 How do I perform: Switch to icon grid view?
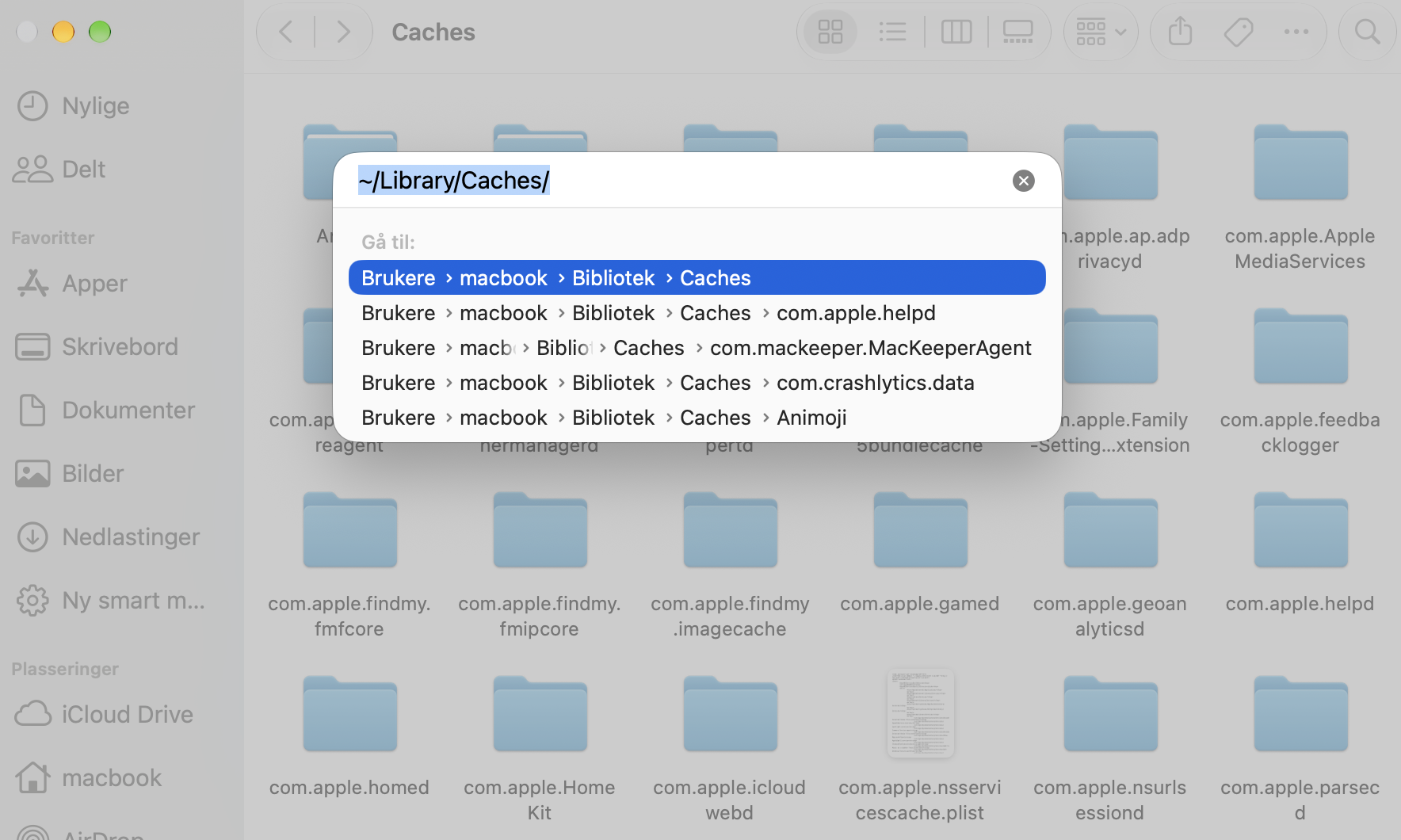[x=830, y=32]
